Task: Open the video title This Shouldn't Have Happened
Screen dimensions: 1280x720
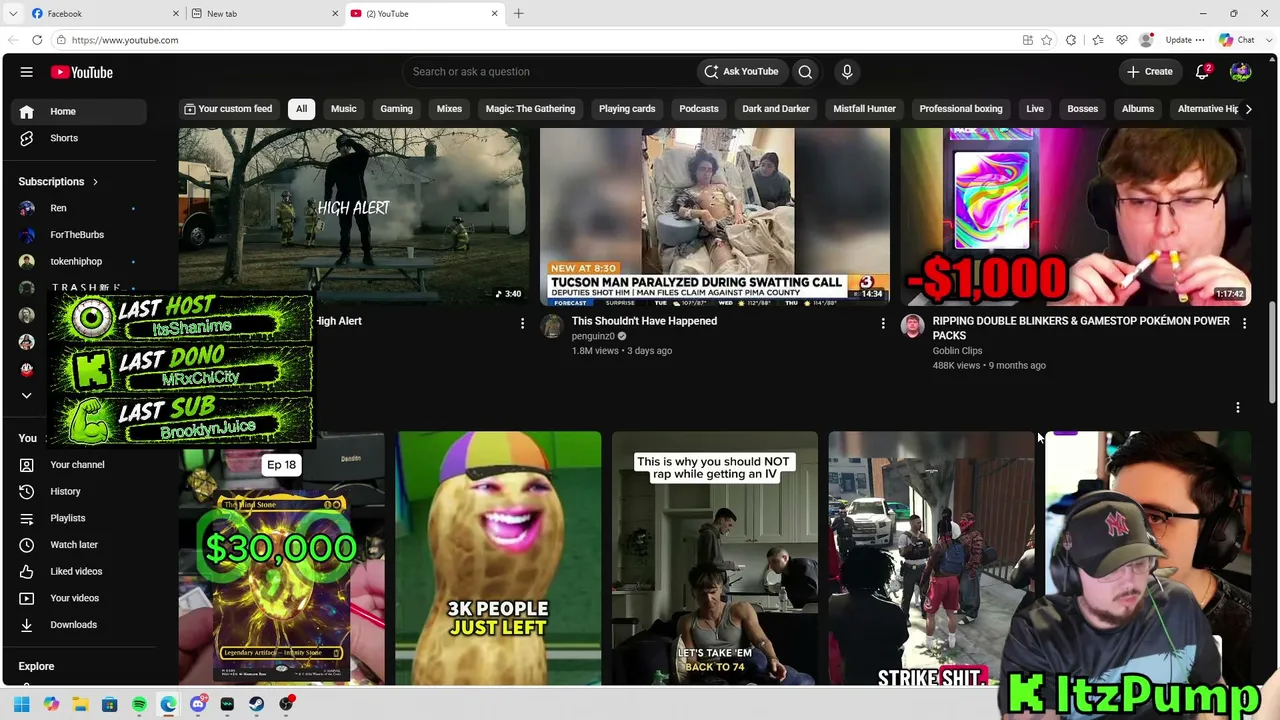Action: [x=644, y=321]
